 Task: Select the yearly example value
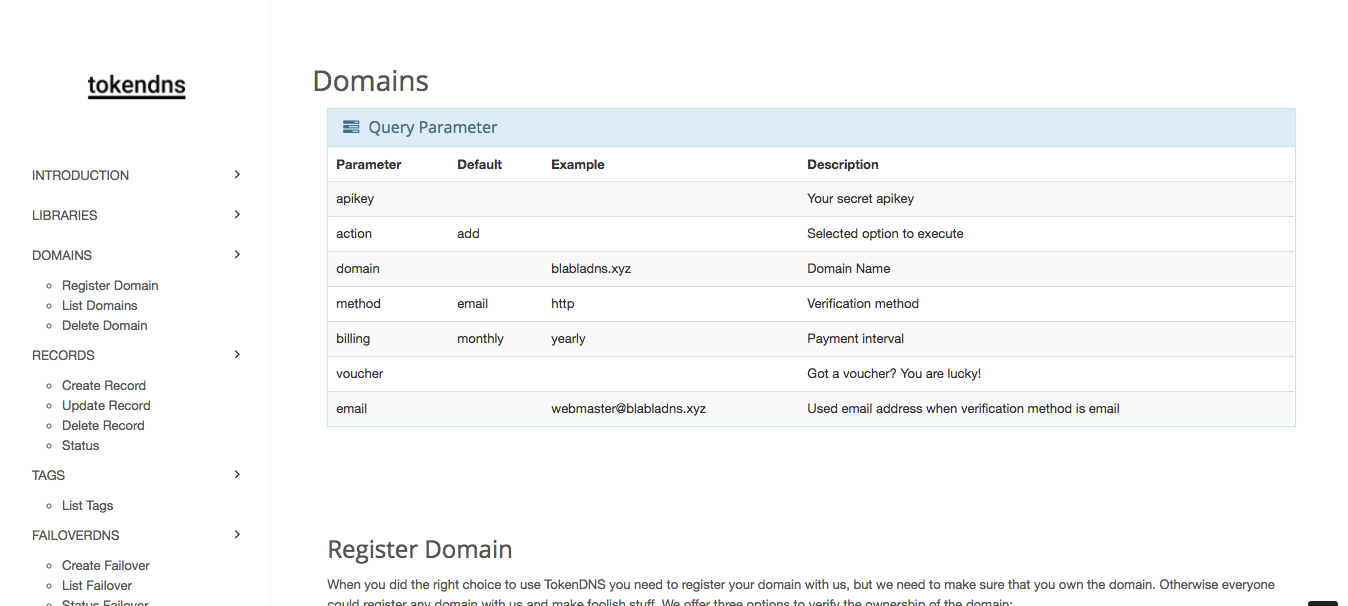pyautogui.click(x=568, y=338)
